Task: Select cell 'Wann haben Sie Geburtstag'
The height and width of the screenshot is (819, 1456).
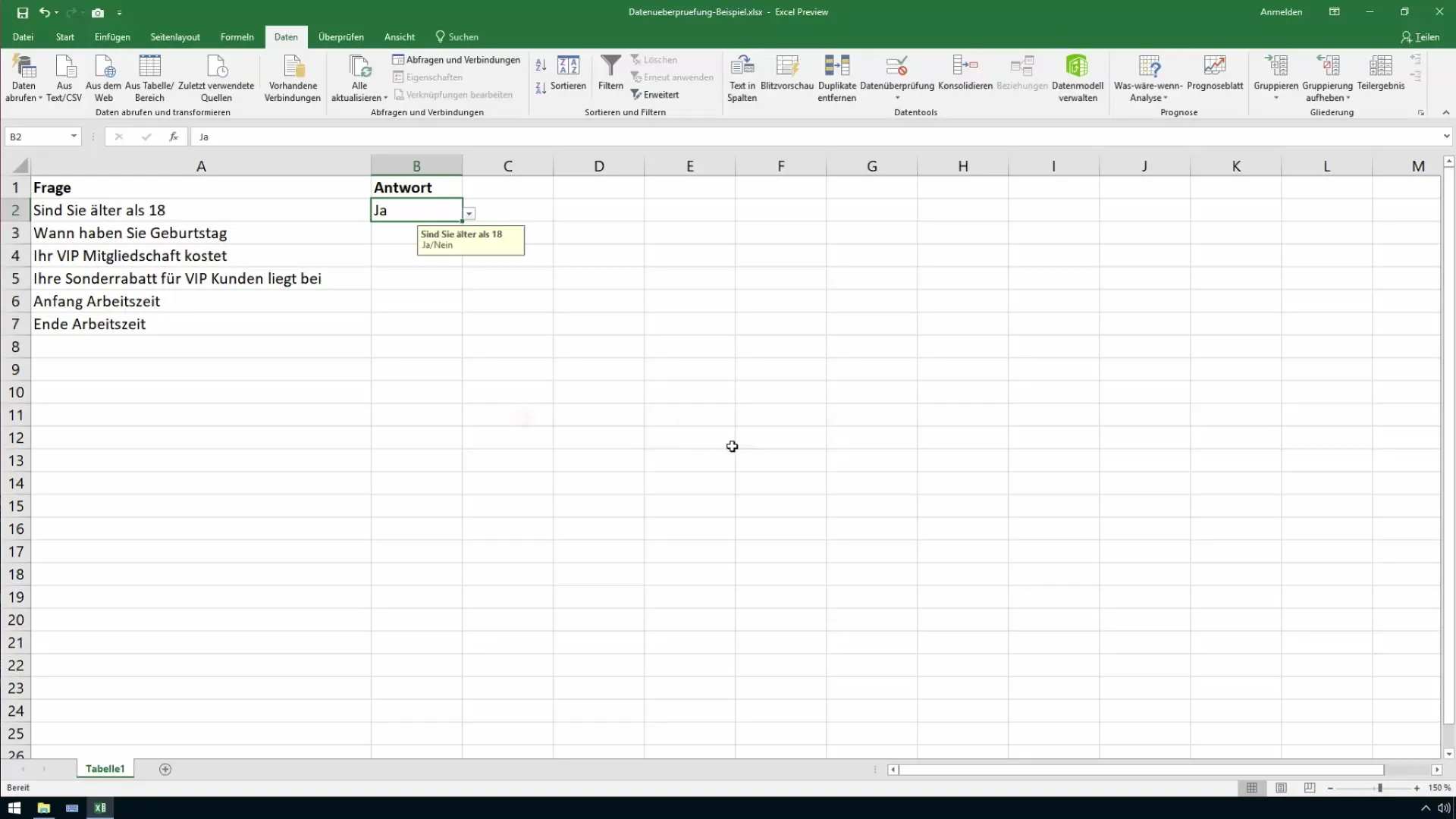Action: pyautogui.click(x=201, y=233)
